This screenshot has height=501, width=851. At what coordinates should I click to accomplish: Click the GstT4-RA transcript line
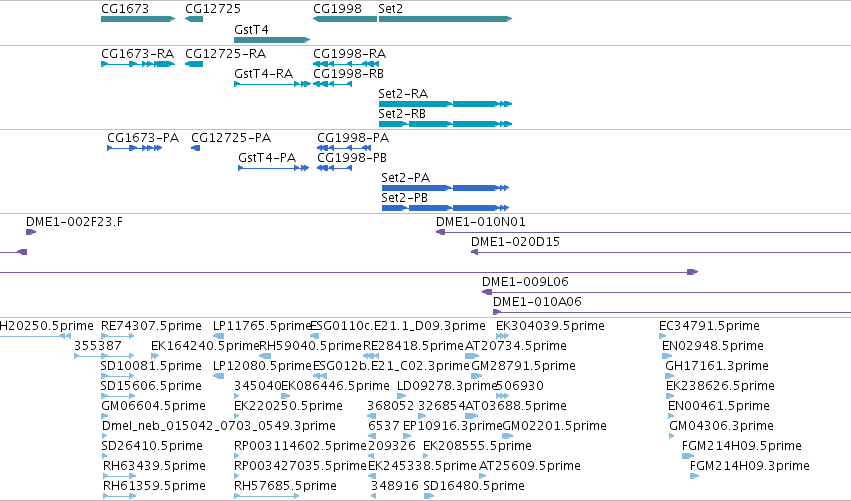272,84
